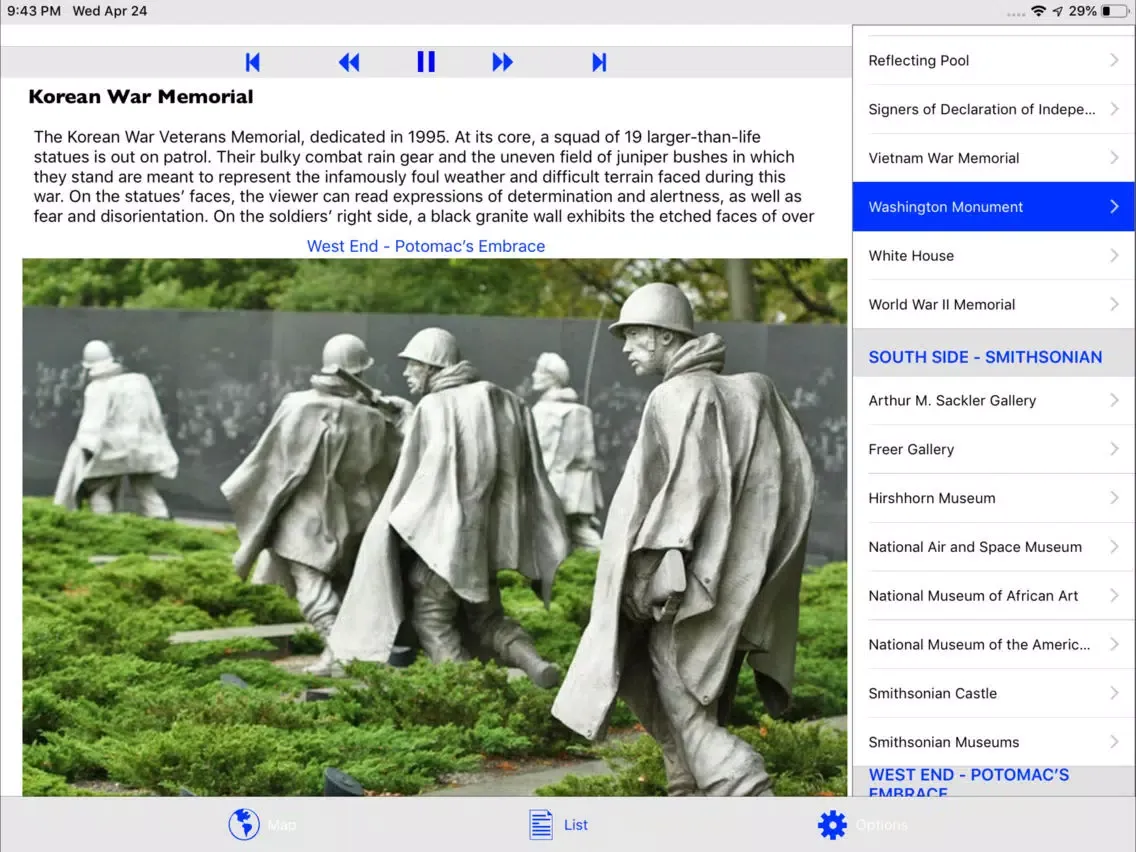Select National Museum of African Art row
Image resolution: width=1136 pixels, height=852 pixels.
[994, 596]
